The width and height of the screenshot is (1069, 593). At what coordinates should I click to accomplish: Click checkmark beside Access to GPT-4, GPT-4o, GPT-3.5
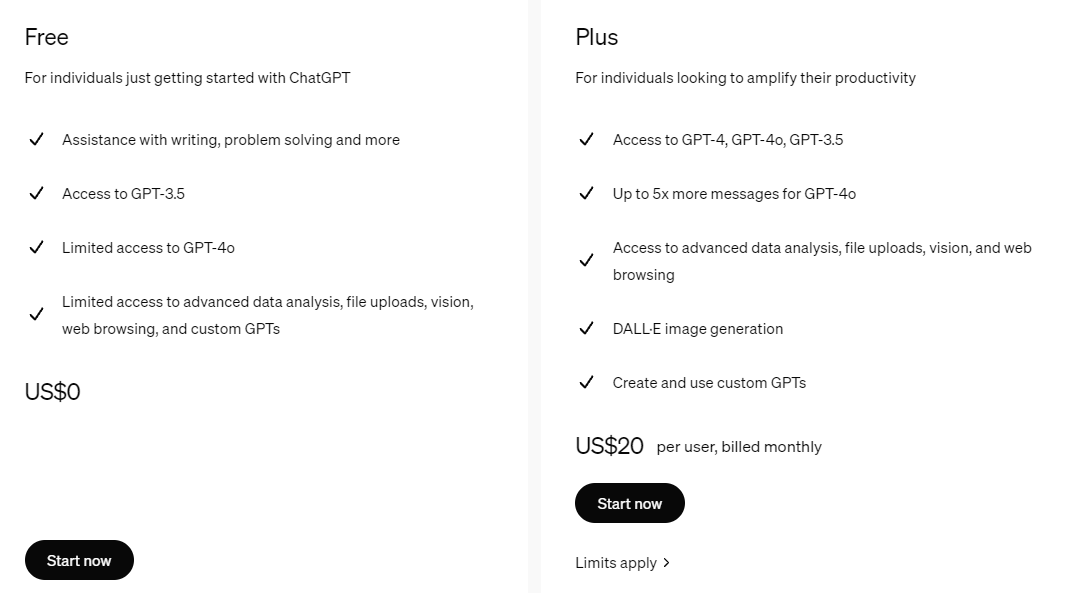pos(586,139)
